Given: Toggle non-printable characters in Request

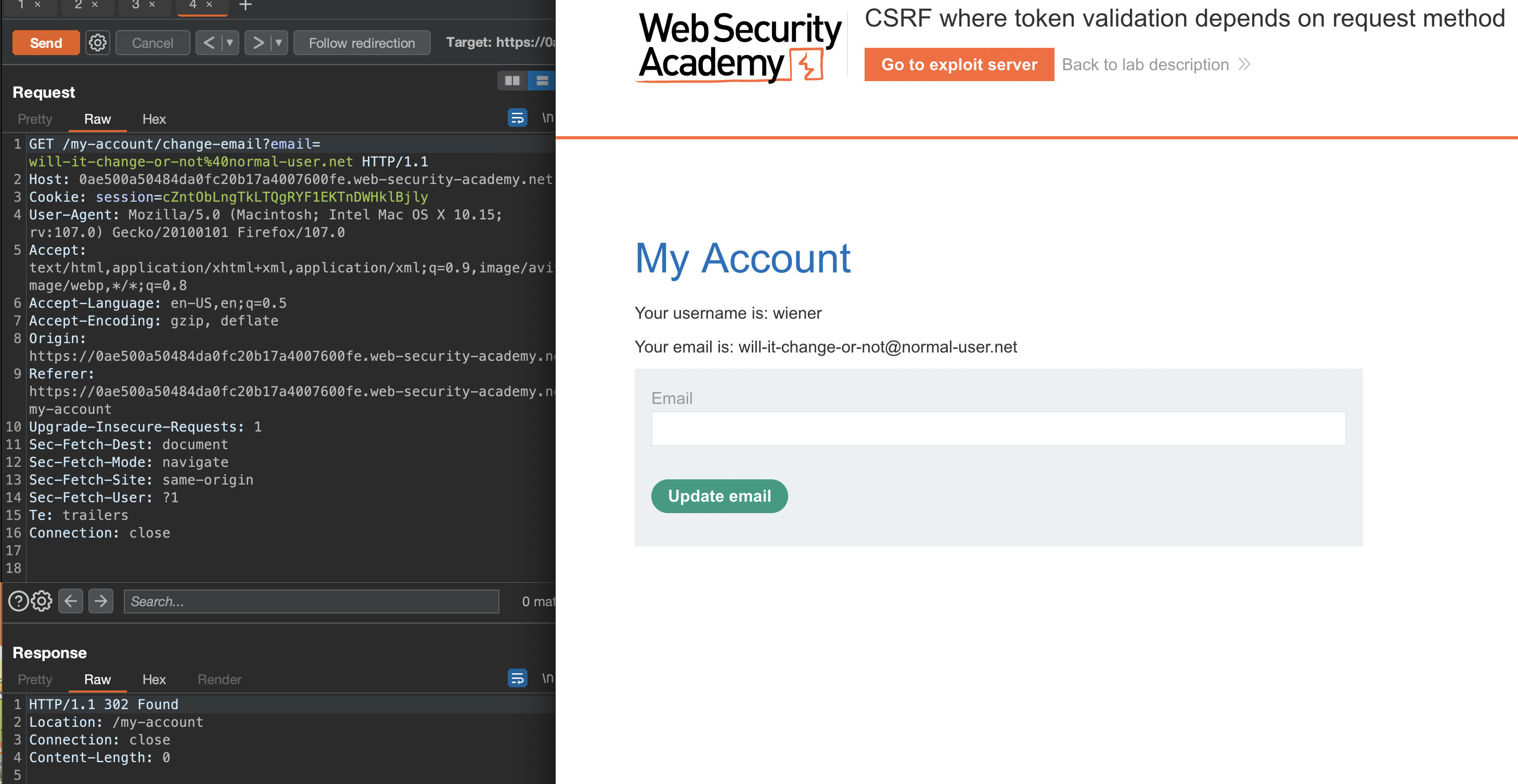Looking at the screenshot, I should pyautogui.click(x=547, y=118).
